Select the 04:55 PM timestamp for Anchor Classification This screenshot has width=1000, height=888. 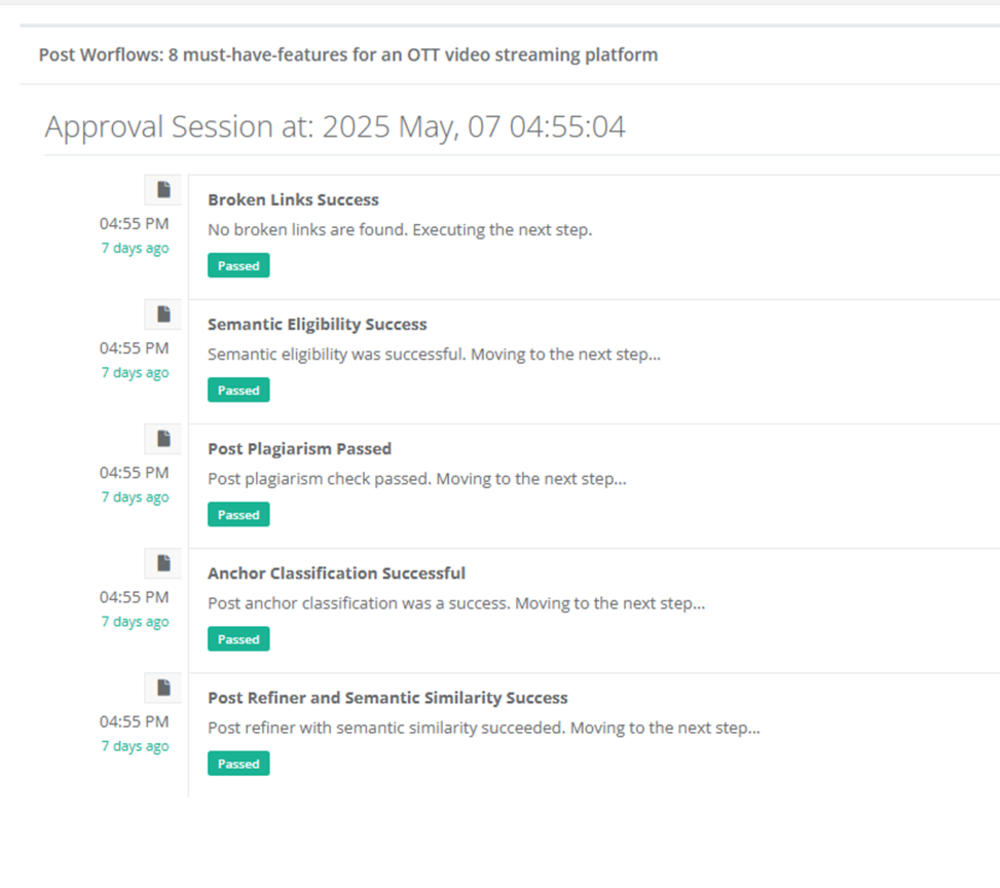point(134,597)
